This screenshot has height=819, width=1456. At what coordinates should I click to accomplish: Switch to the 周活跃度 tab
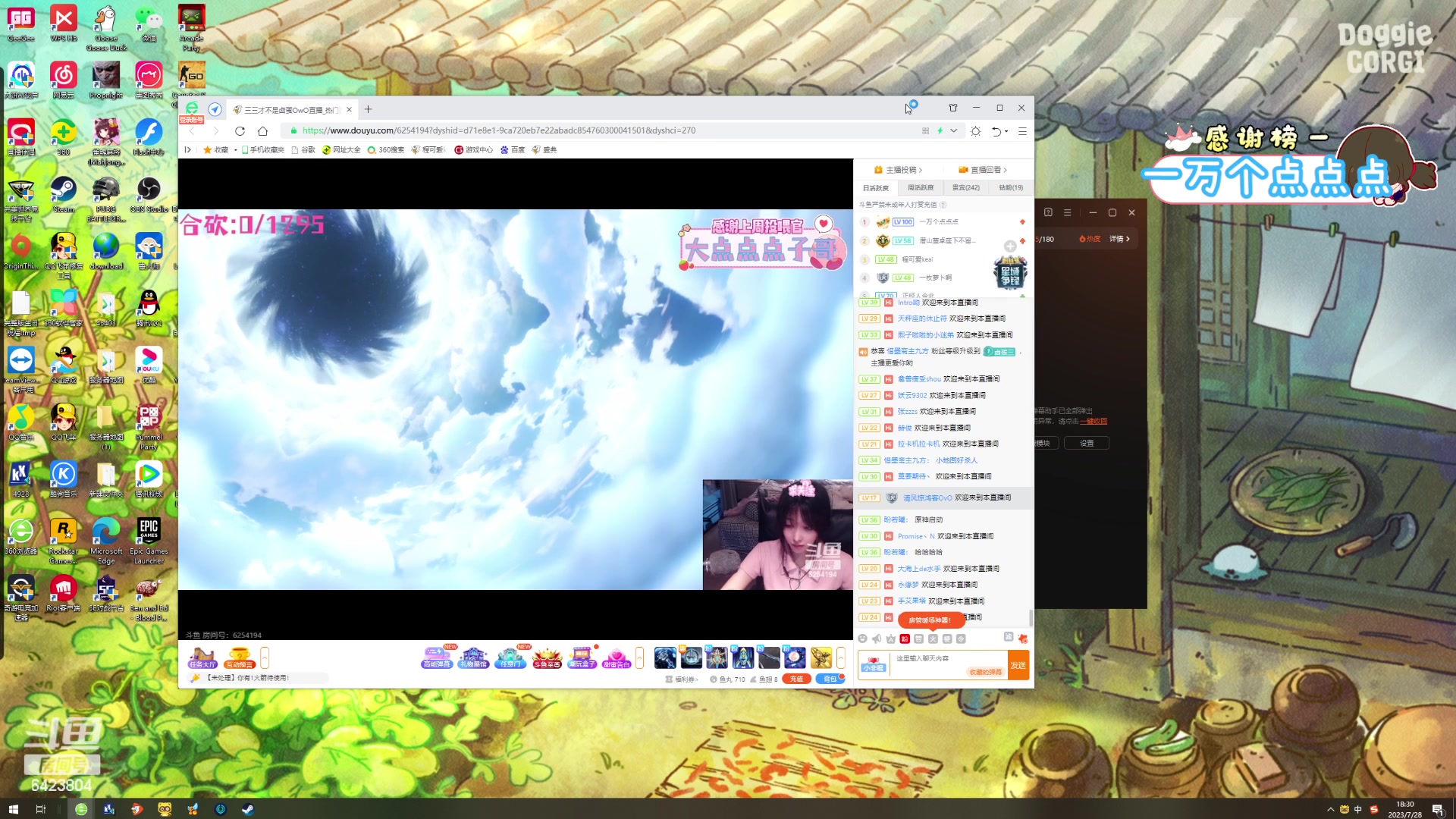pos(921,187)
